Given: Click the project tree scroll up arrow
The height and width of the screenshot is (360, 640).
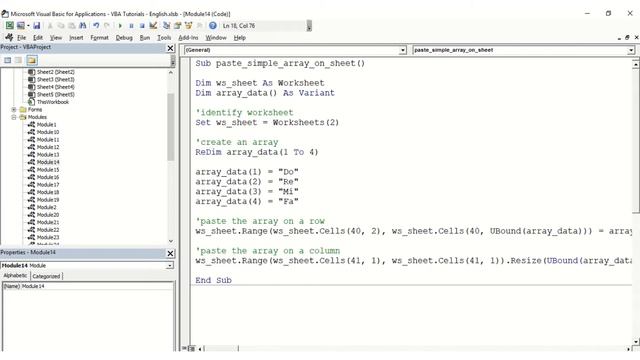Looking at the screenshot, I should 171,72.
